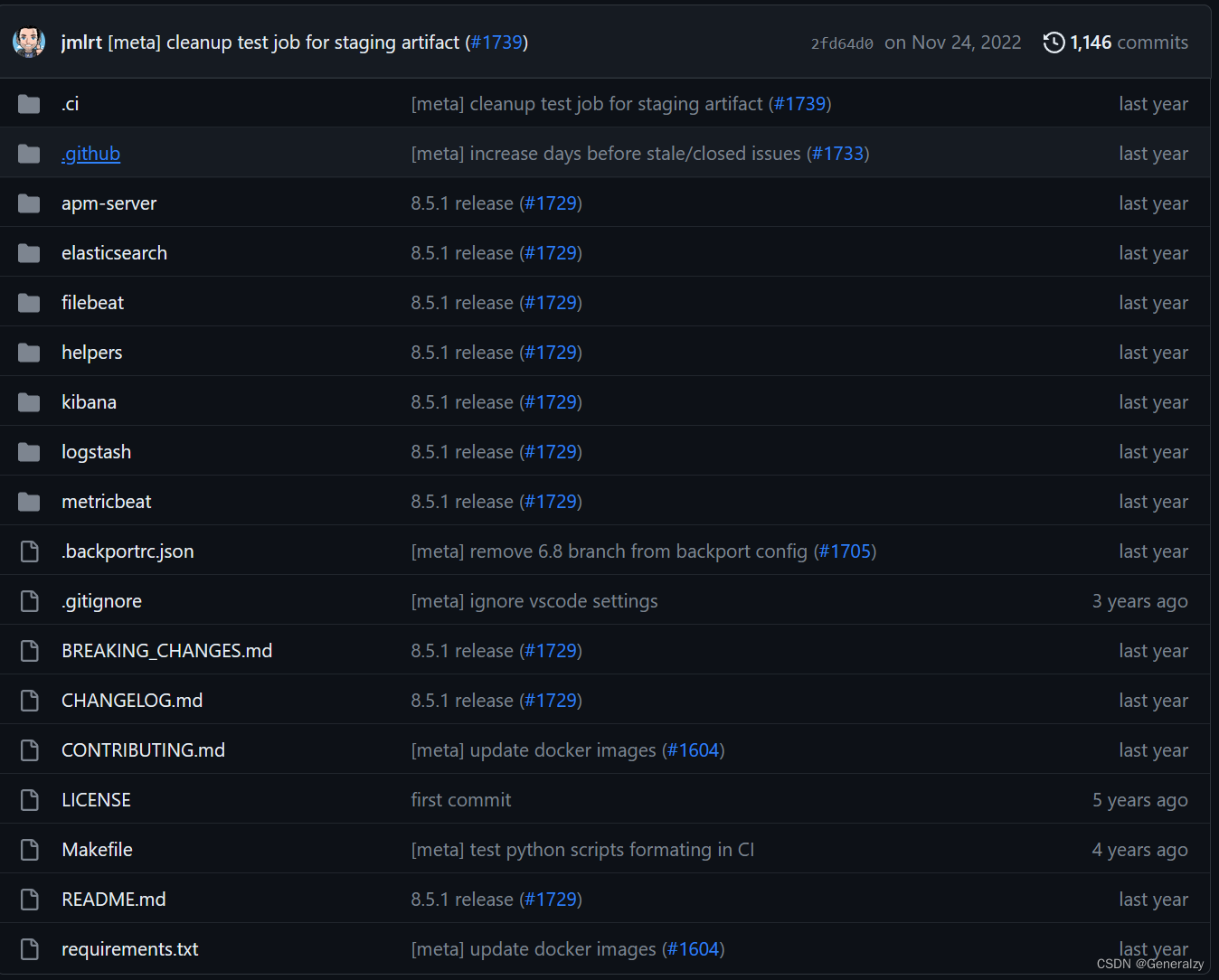The image size is (1219, 980).
Task: Open the .backportrc.json file
Action: point(128,551)
